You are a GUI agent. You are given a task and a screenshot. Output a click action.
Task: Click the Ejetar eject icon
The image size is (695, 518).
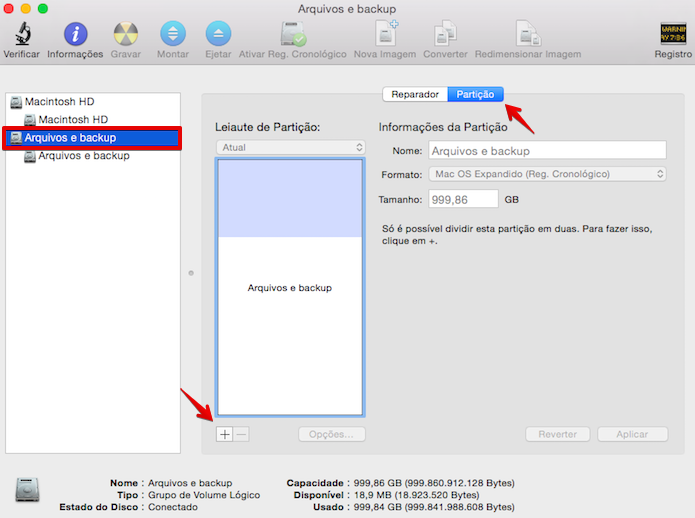(219, 34)
